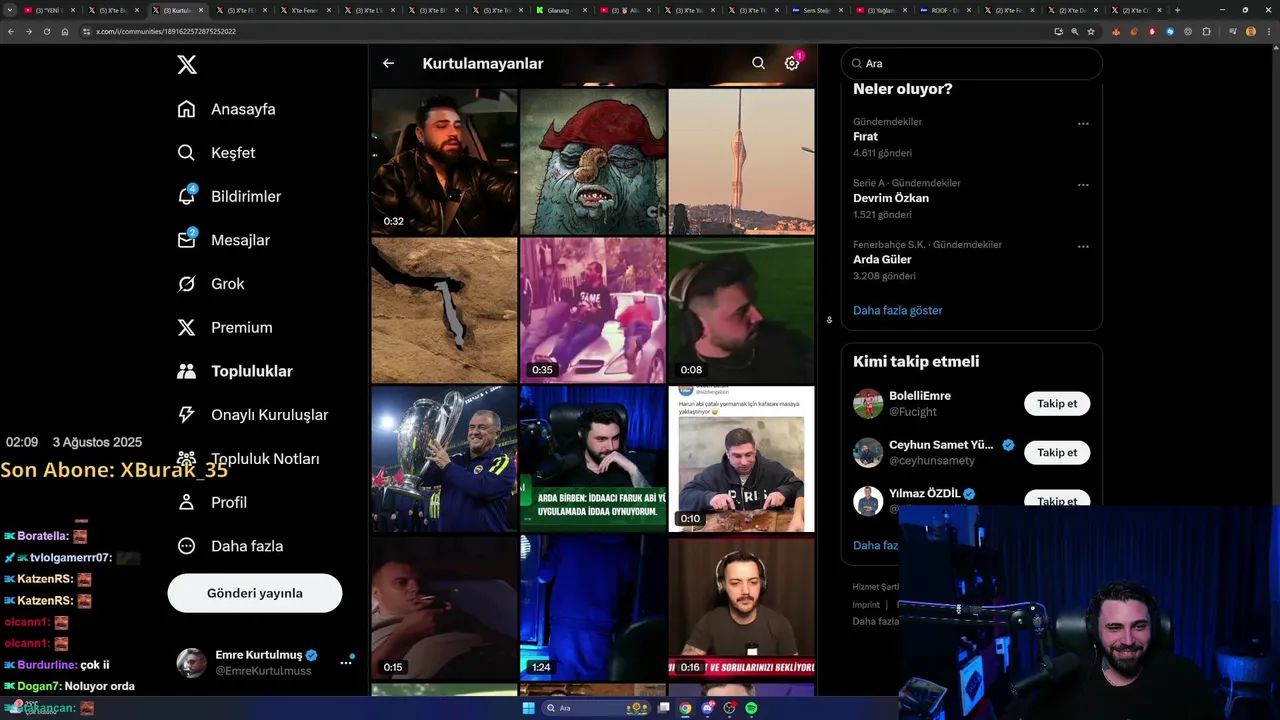This screenshot has width=1280, height=720.
Task: Click the Windows taskbar Ara search box
Action: (596, 708)
